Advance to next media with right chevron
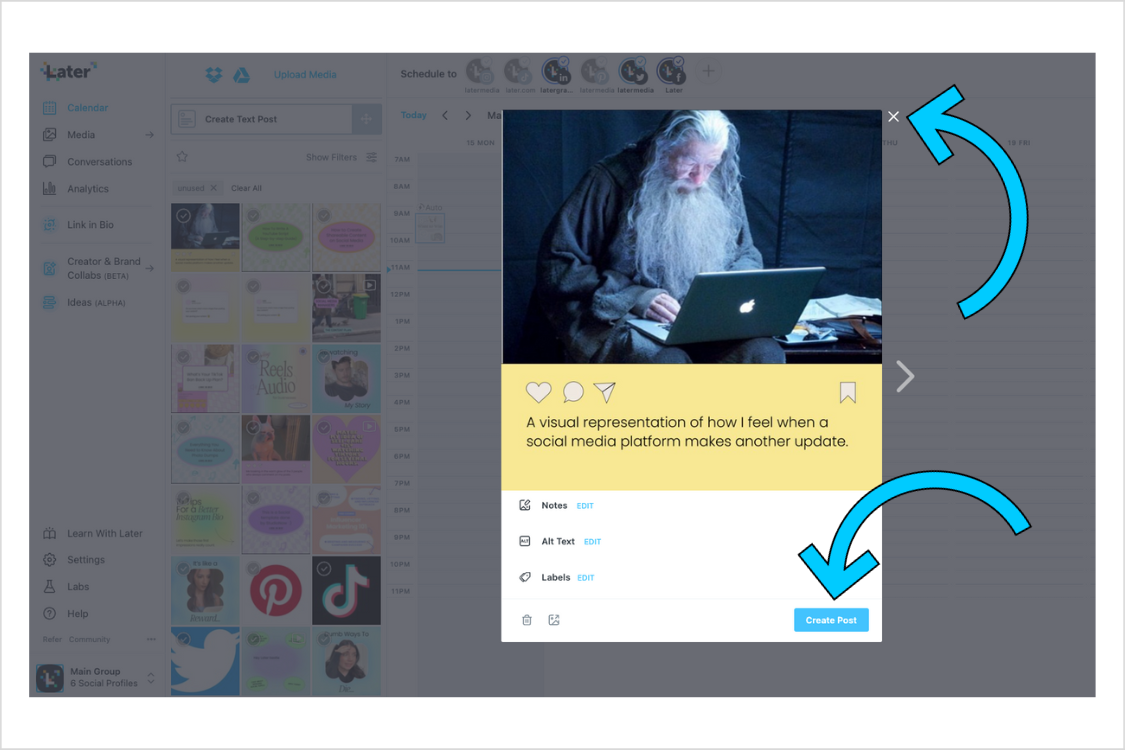 [x=905, y=376]
